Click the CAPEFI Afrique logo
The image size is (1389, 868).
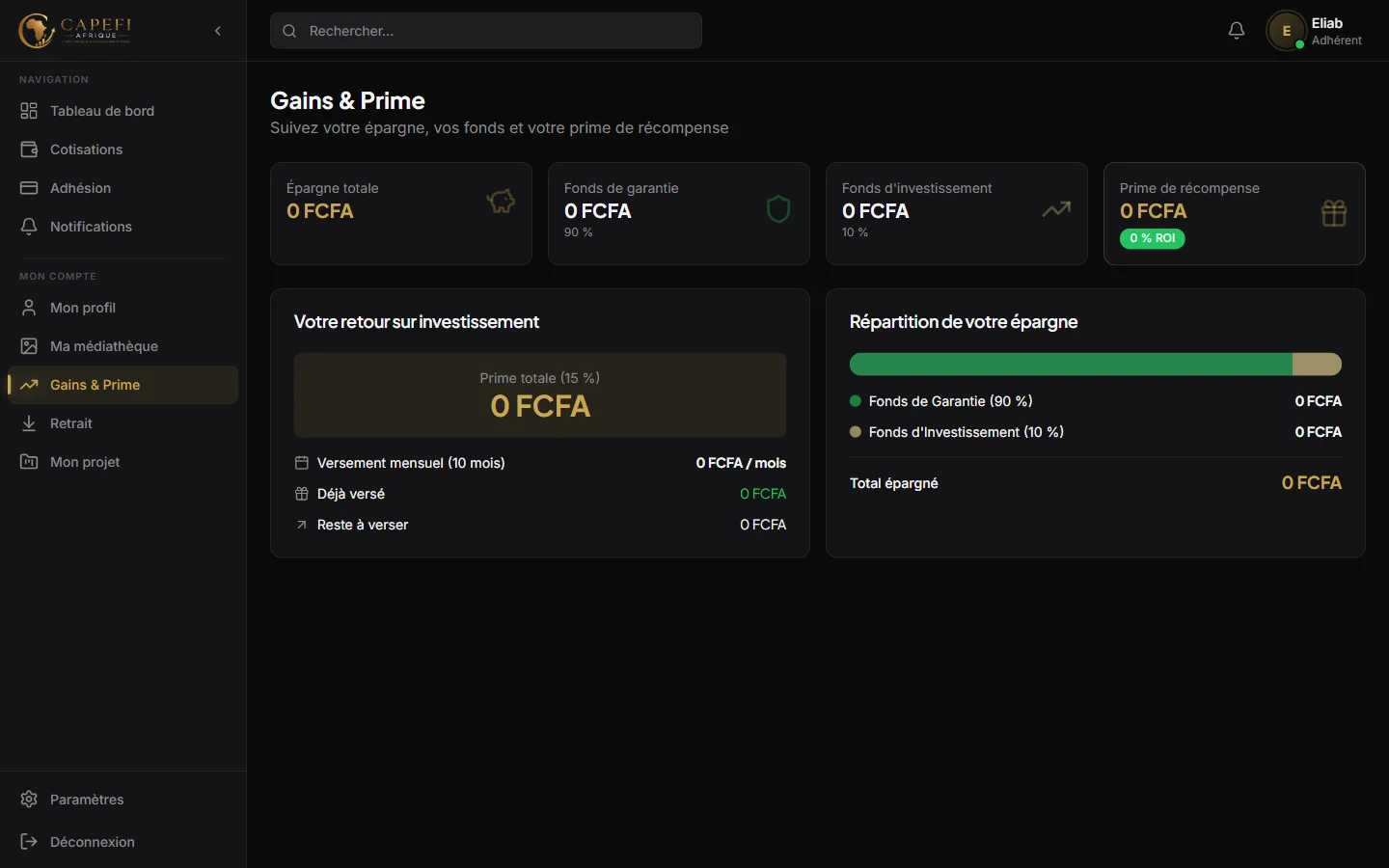75,31
